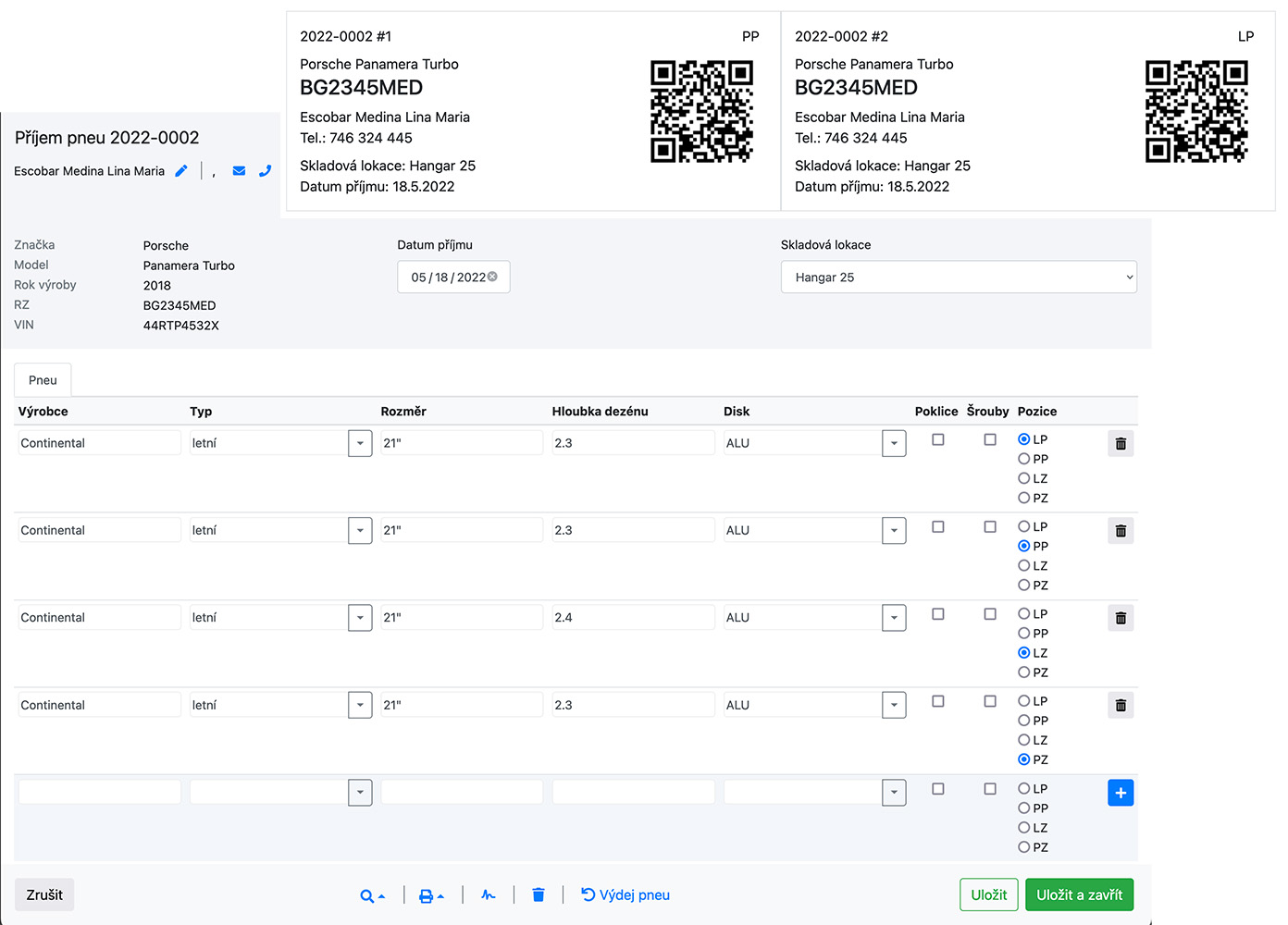
Task: Check Šrouby checkbox in the second tire row
Action: pos(990,527)
